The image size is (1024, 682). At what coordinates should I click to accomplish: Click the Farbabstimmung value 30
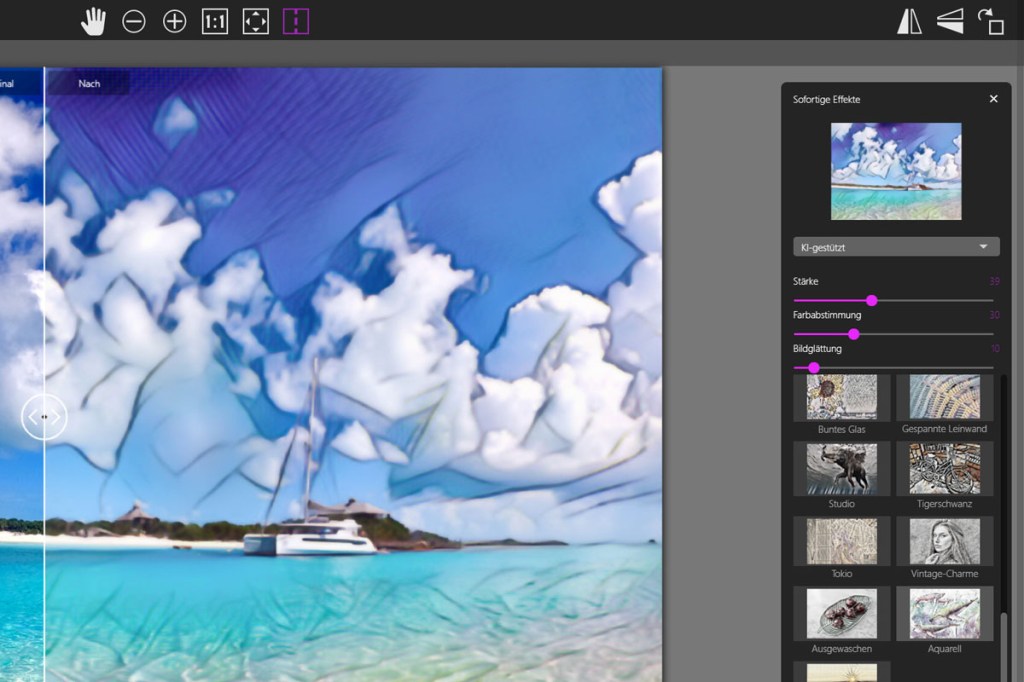[994, 315]
